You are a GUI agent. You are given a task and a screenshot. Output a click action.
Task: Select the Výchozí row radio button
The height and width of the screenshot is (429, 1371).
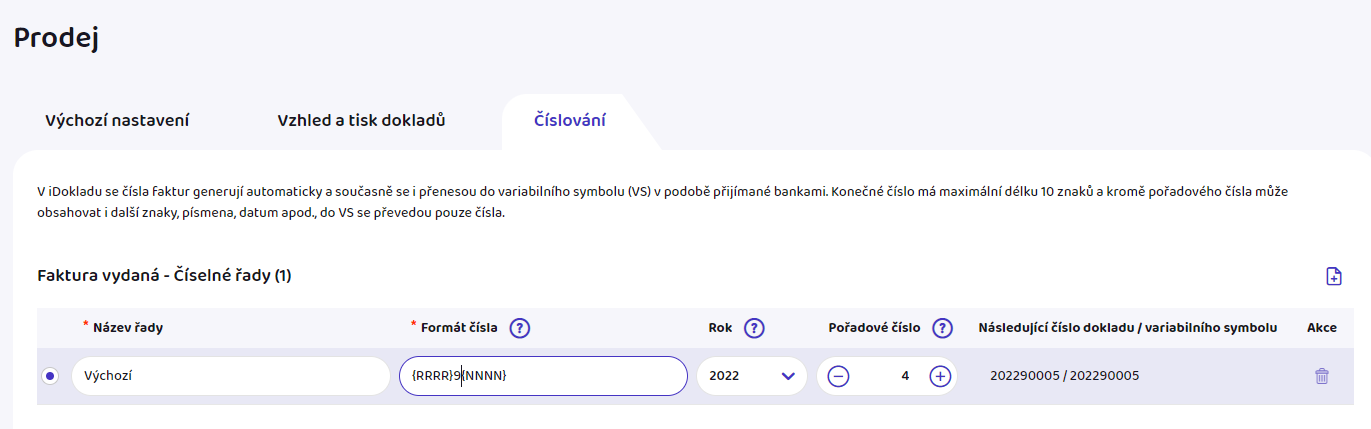point(51,376)
